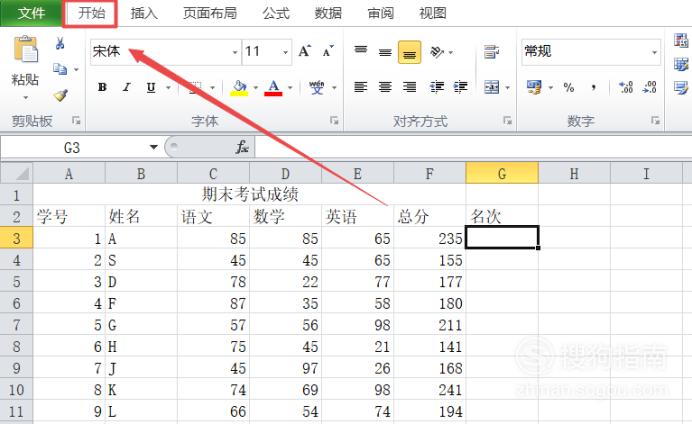Switch to the 插入 tab
This screenshot has width=692, height=424.
click(144, 13)
